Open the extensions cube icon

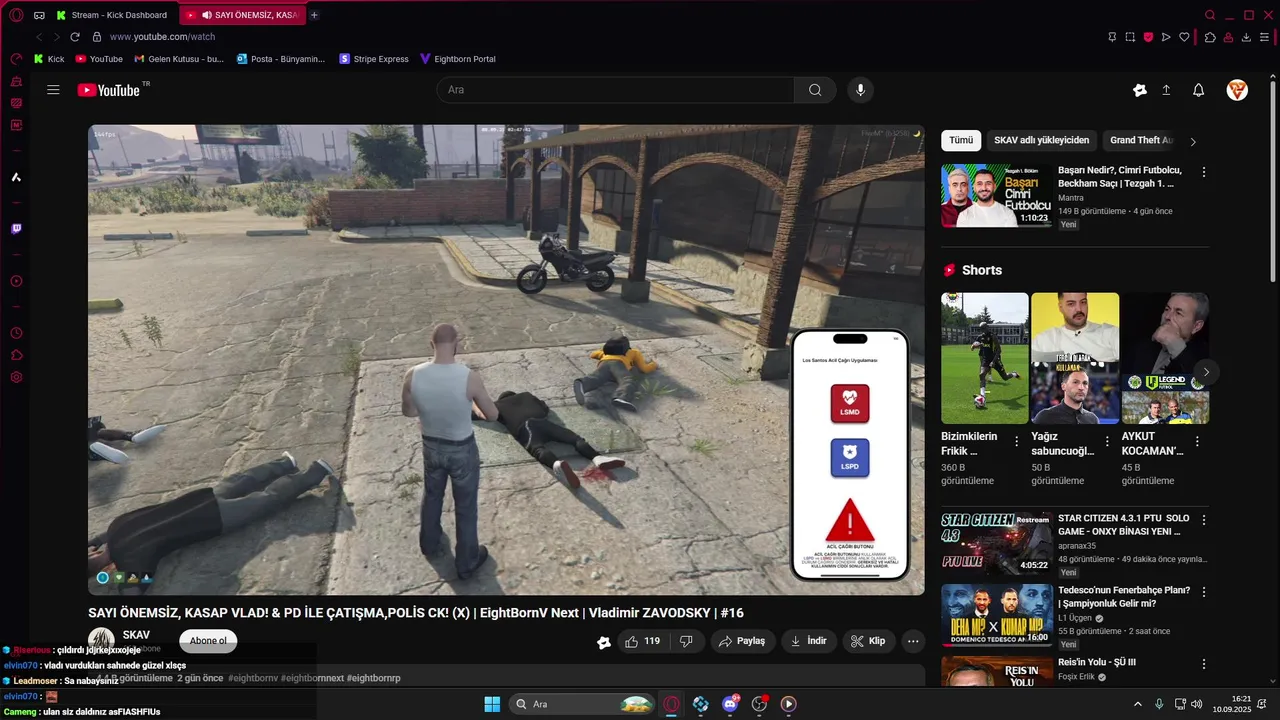pos(1210,37)
